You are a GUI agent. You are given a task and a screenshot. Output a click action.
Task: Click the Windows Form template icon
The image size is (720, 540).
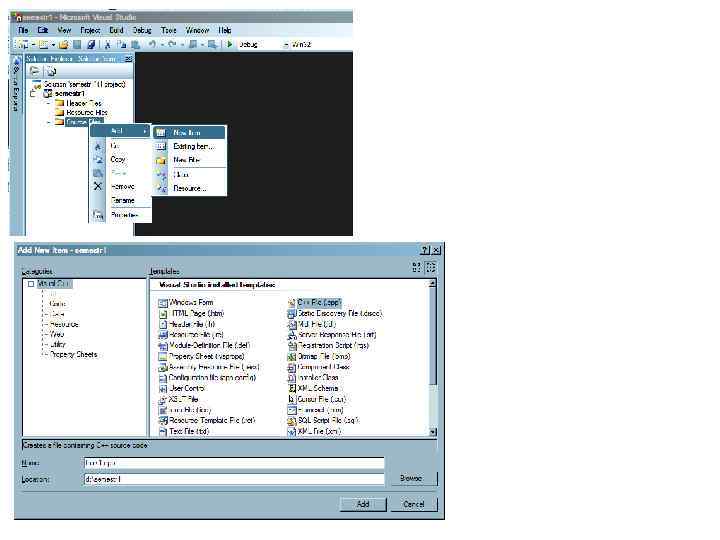[x=163, y=303]
